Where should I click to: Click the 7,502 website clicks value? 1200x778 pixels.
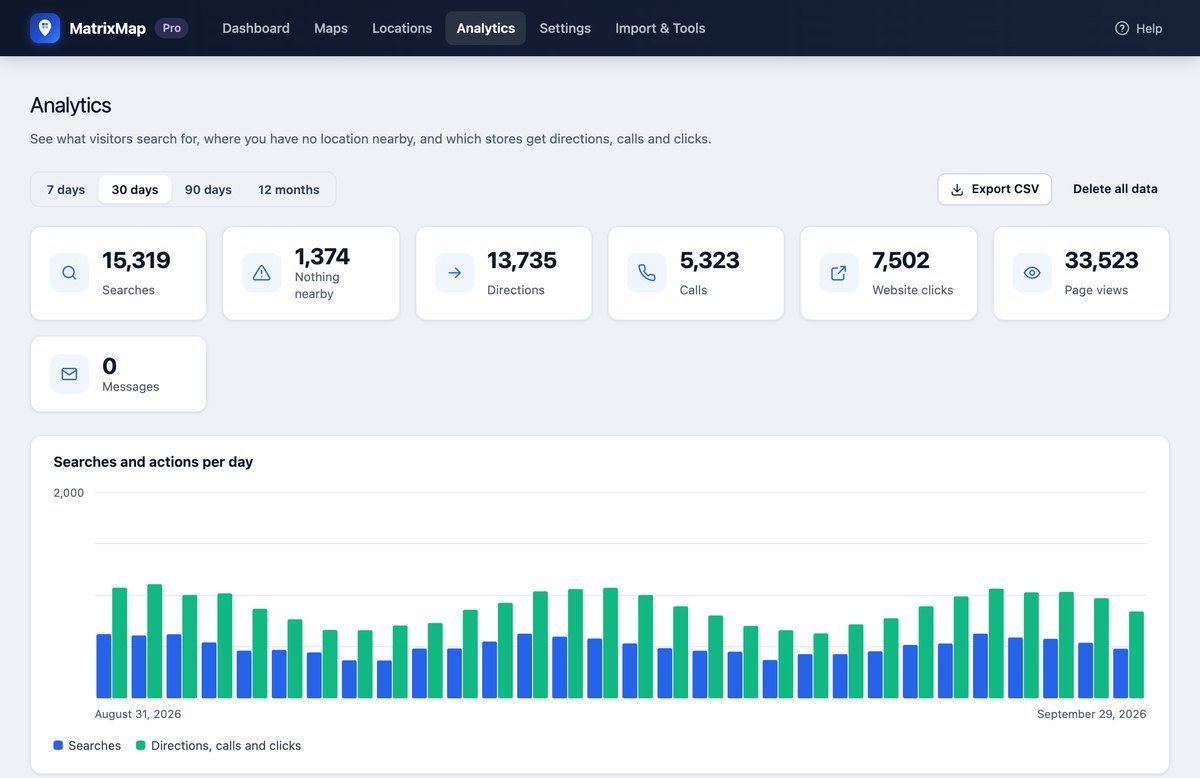901,260
